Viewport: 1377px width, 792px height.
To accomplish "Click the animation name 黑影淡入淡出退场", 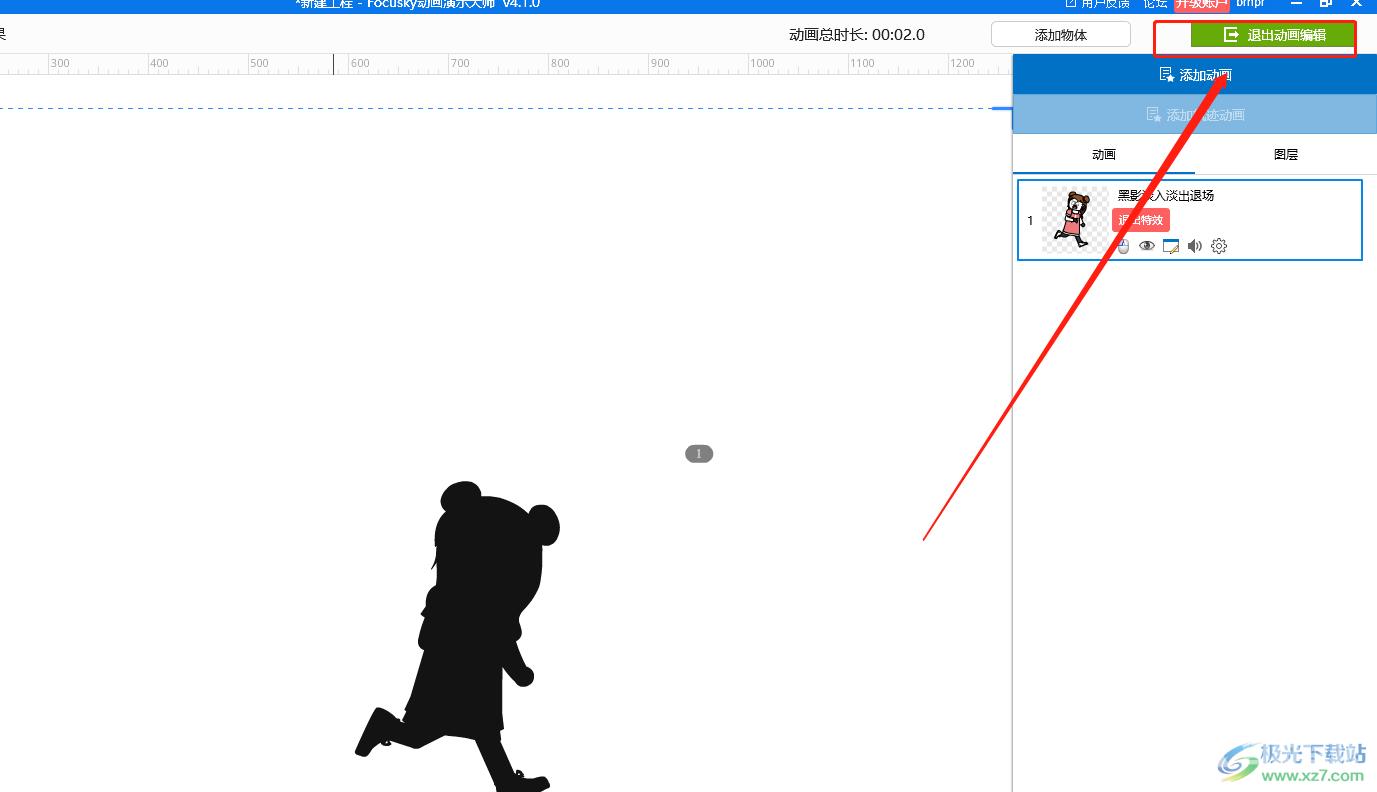I will pyautogui.click(x=1166, y=196).
